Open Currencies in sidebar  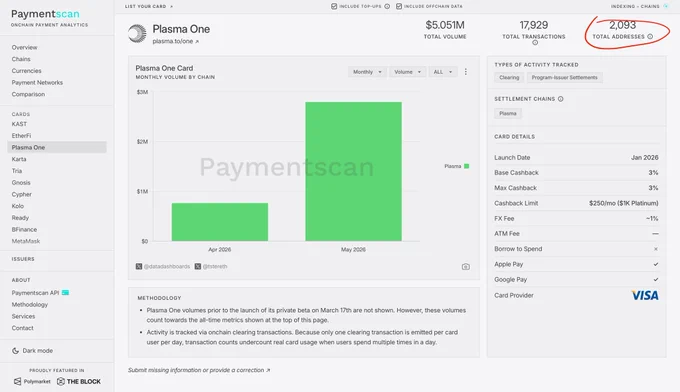tap(26, 71)
